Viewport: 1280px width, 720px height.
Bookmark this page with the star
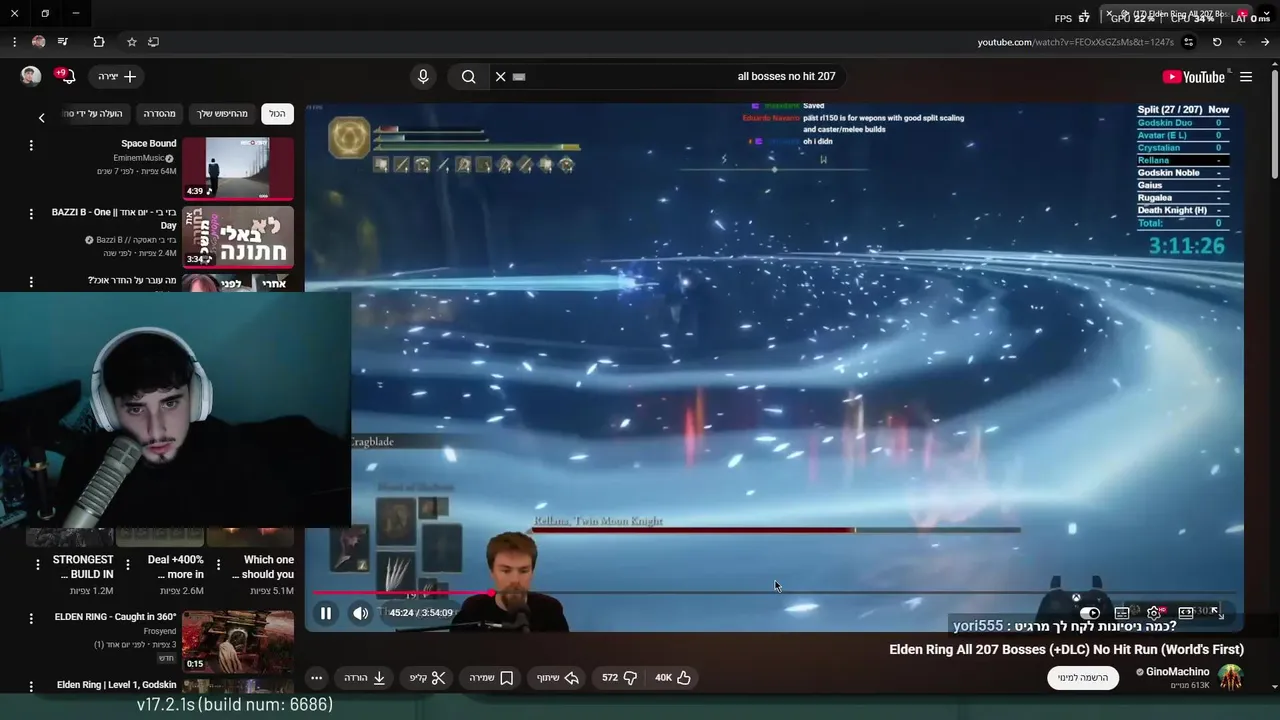tap(131, 42)
